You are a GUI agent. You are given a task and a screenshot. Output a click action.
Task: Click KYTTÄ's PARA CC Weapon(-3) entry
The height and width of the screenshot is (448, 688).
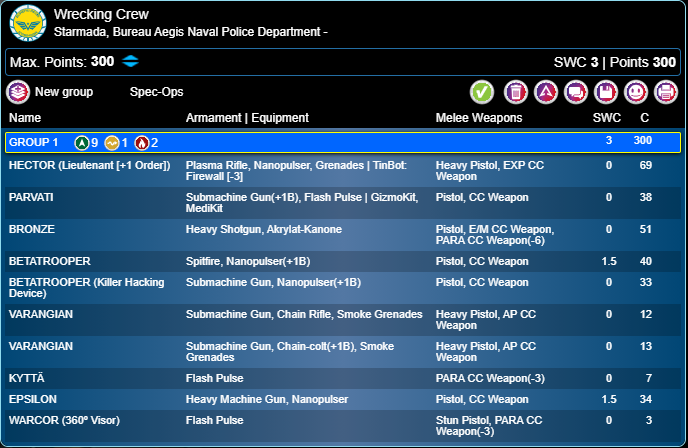pos(490,378)
